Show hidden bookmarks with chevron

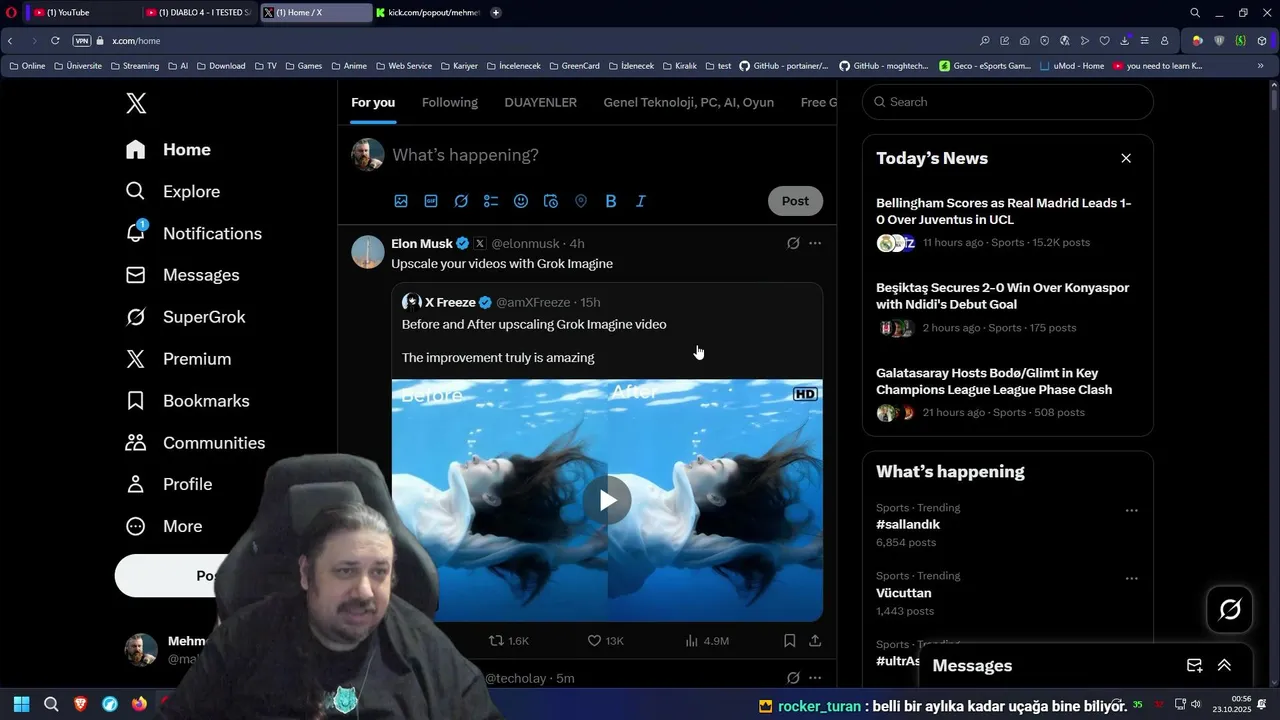pos(1260,66)
